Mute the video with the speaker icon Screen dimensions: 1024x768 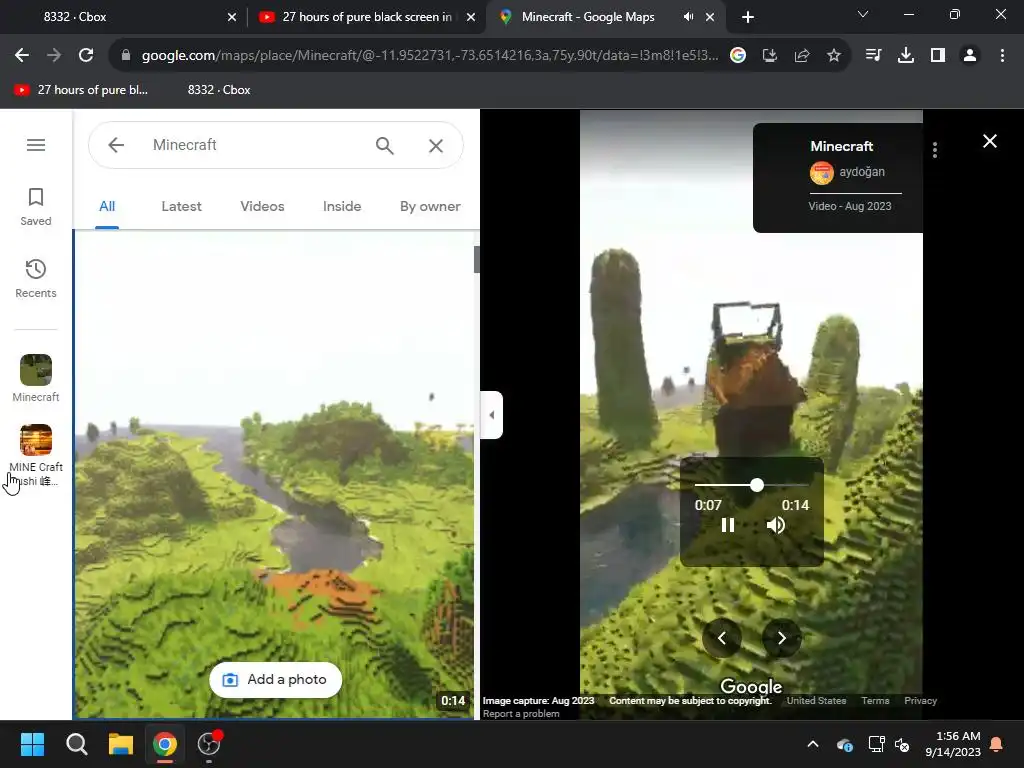pyautogui.click(x=776, y=525)
